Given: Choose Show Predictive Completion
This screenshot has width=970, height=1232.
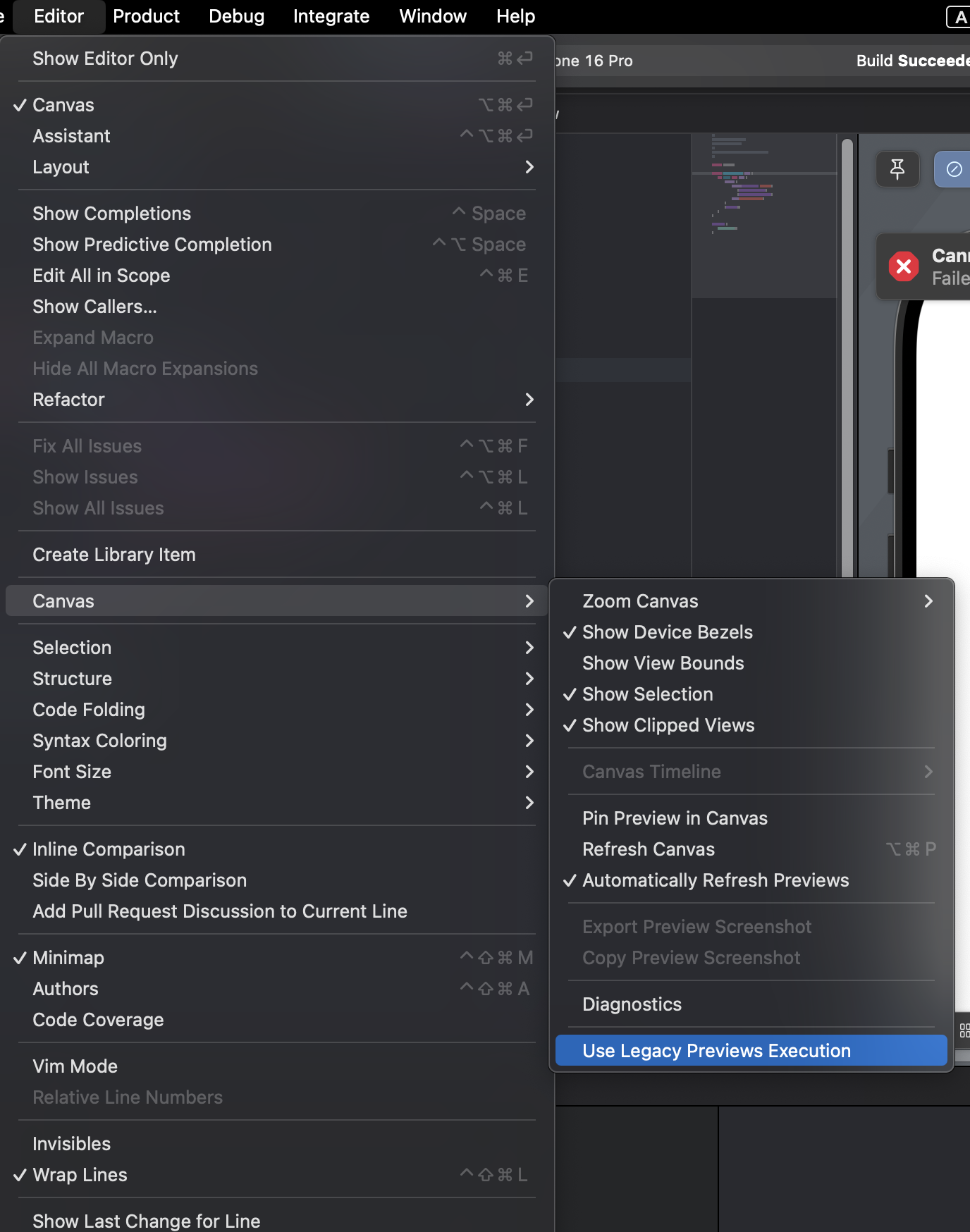Looking at the screenshot, I should coord(276,245).
